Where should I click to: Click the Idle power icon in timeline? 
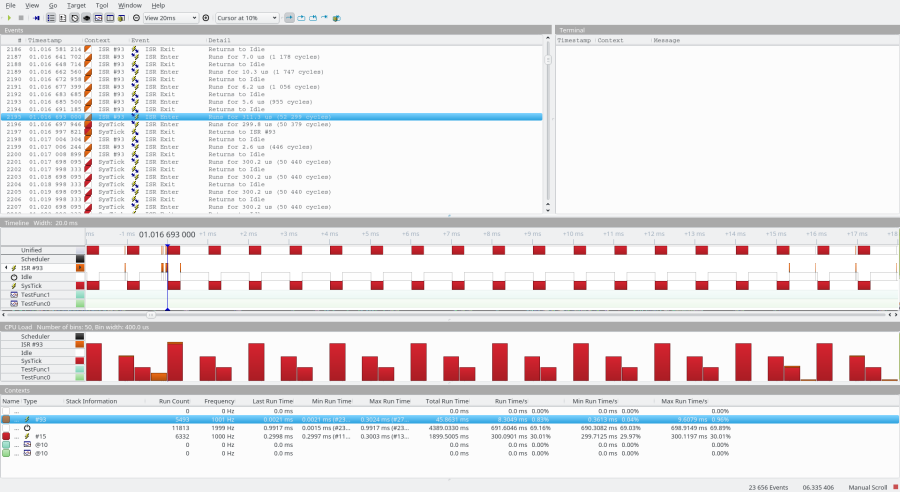point(14,277)
